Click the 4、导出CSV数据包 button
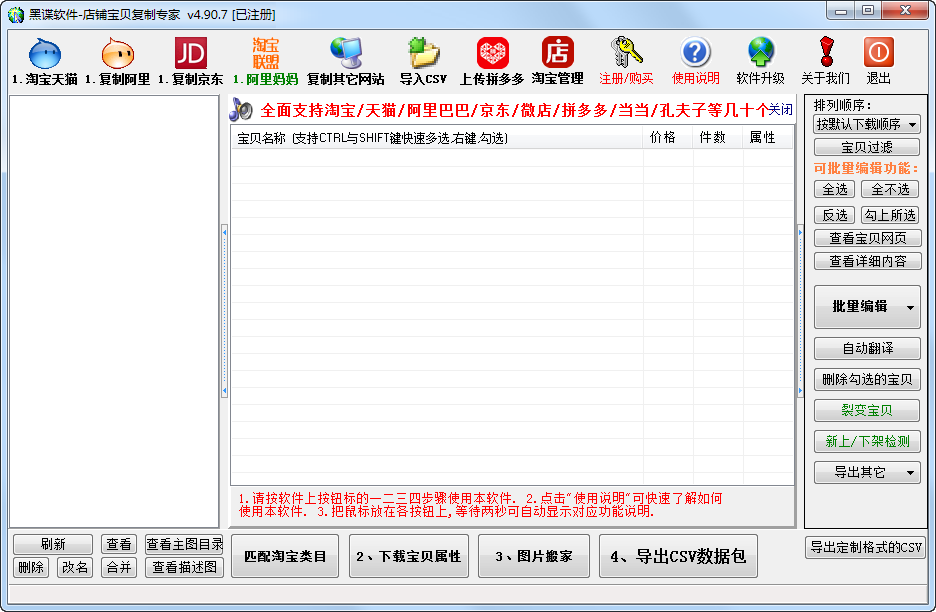936x612 pixels. click(x=679, y=556)
